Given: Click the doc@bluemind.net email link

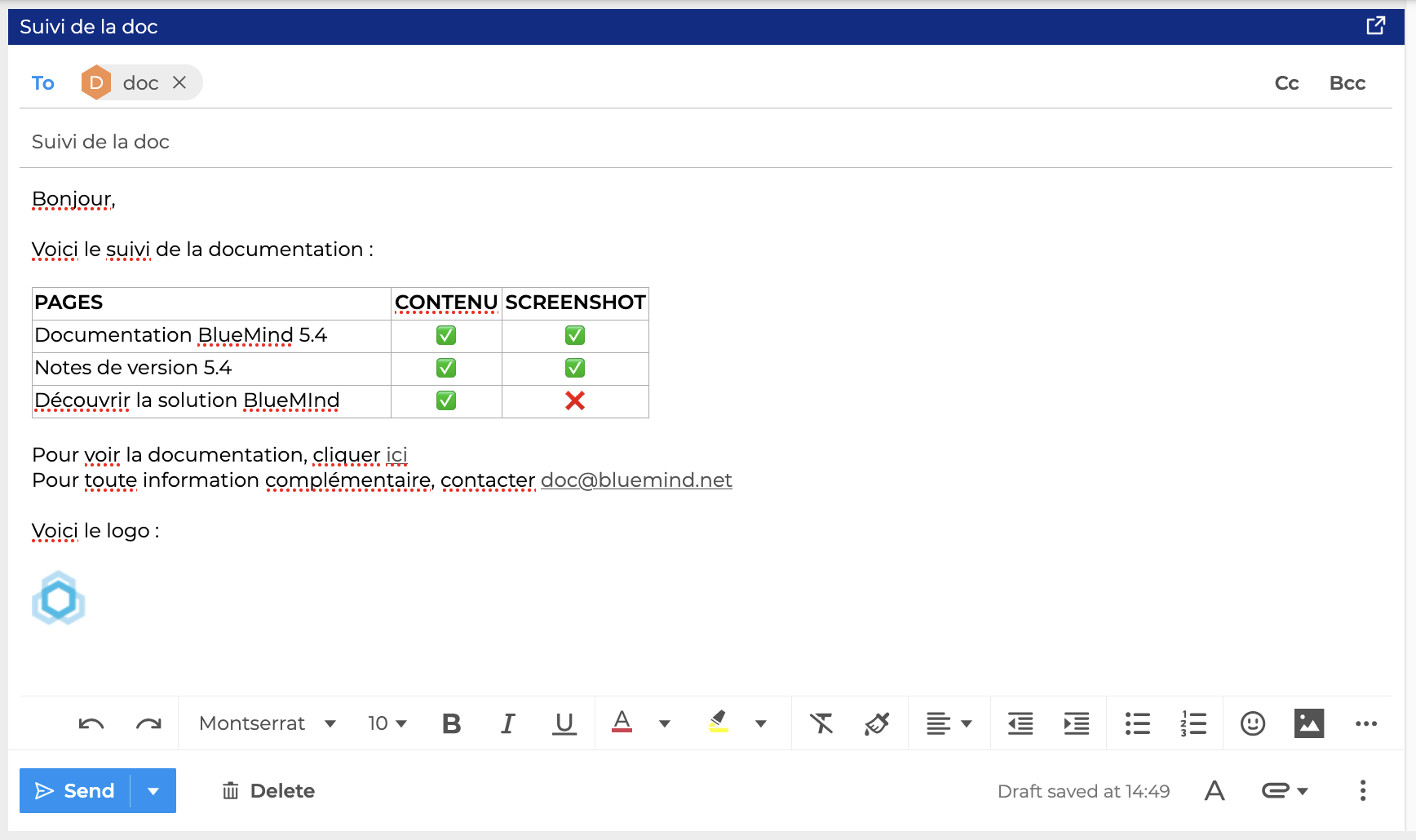Looking at the screenshot, I should (x=636, y=480).
